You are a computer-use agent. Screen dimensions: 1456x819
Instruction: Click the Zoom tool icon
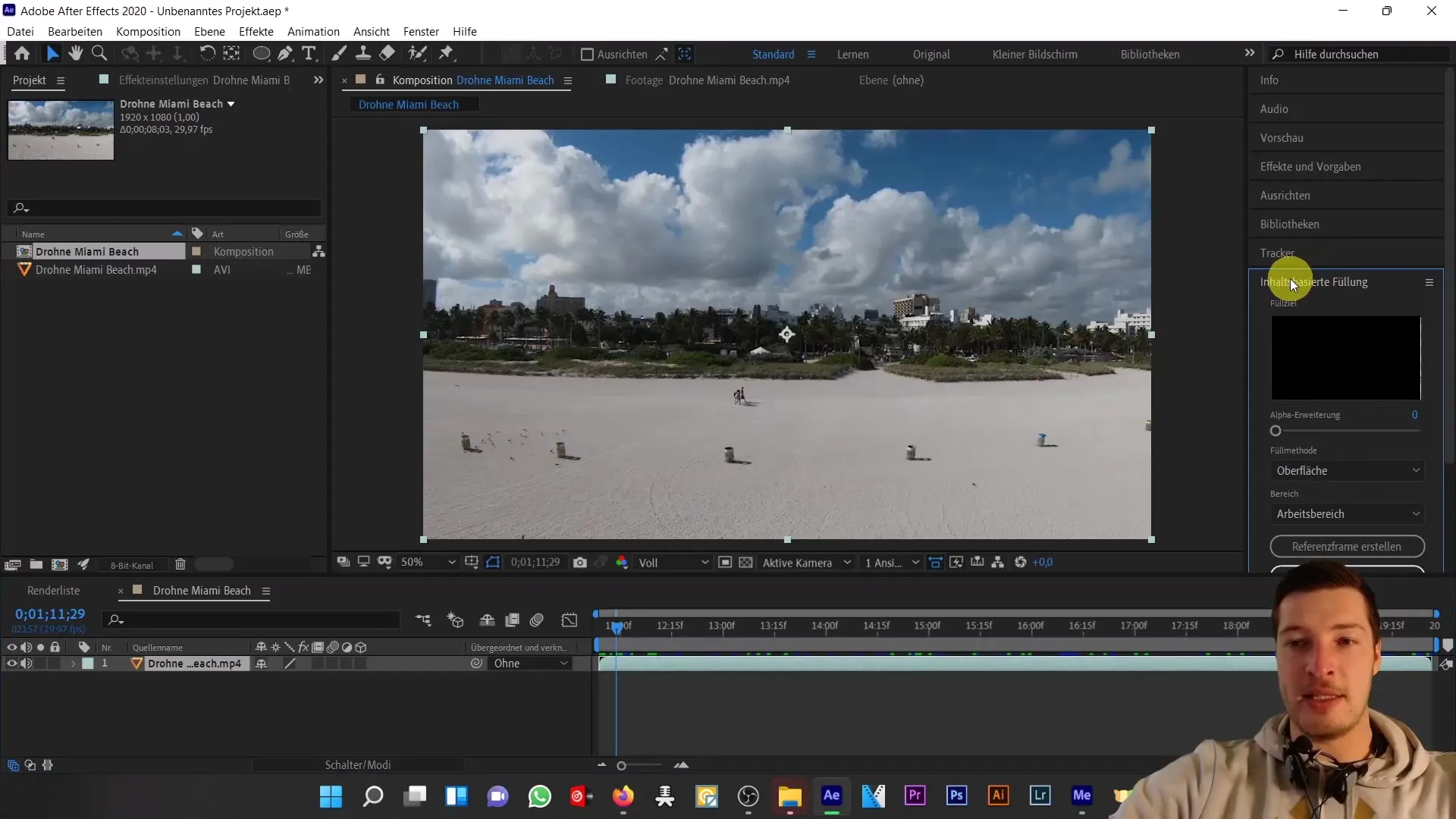(99, 54)
